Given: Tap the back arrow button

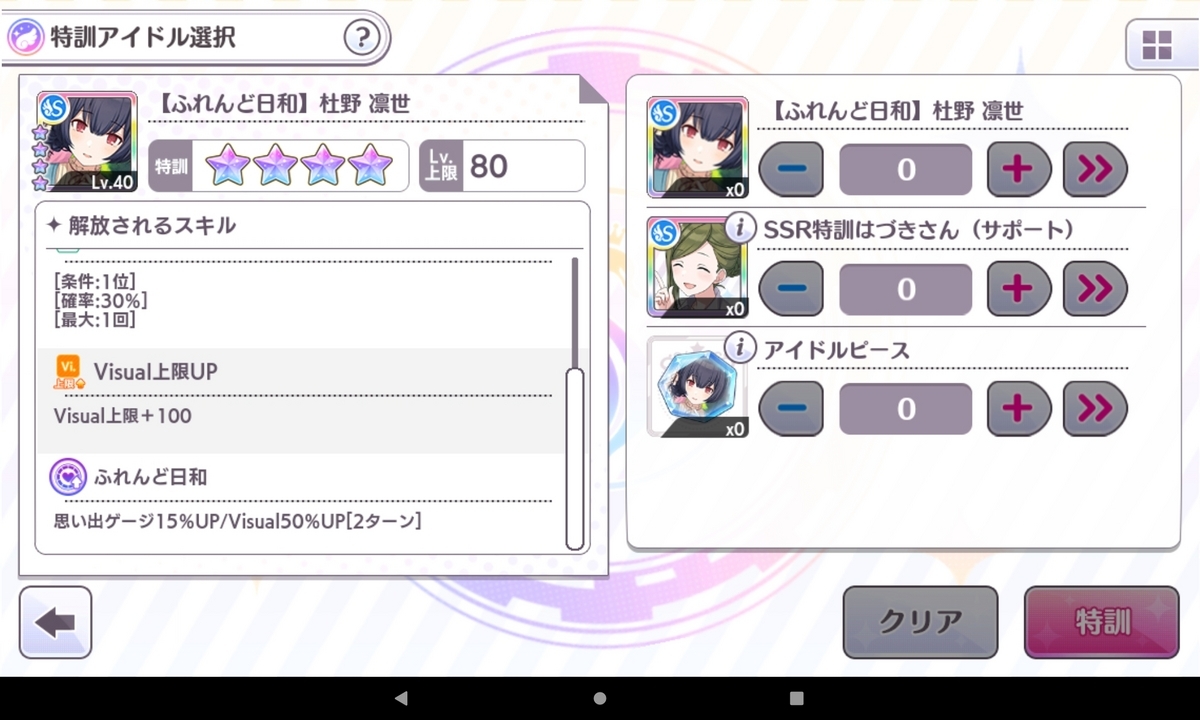Looking at the screenshot, I should coord(55,622).
